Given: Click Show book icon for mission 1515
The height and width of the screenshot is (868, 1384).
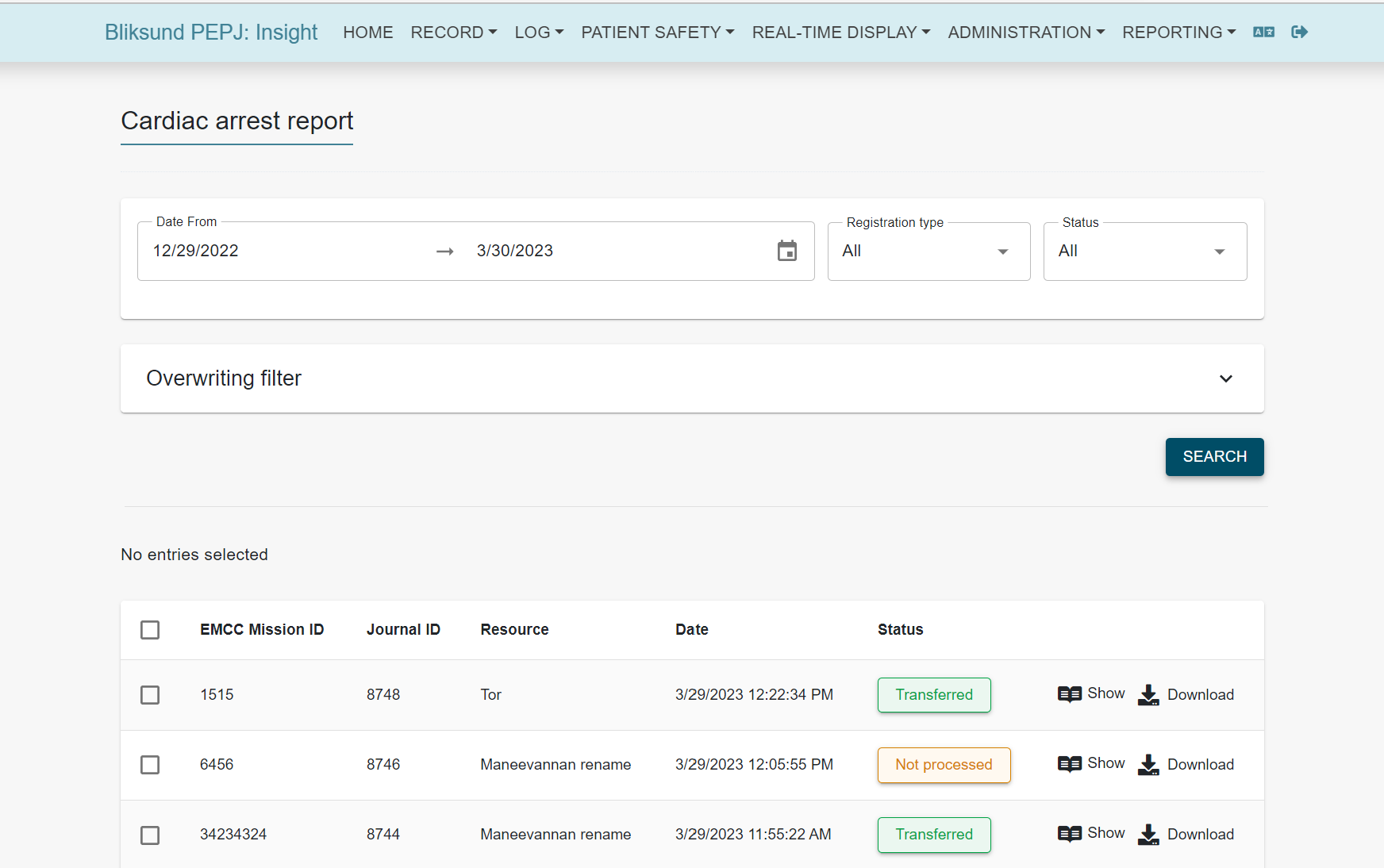Looking at the screenshot, I should pos(1069,694).
